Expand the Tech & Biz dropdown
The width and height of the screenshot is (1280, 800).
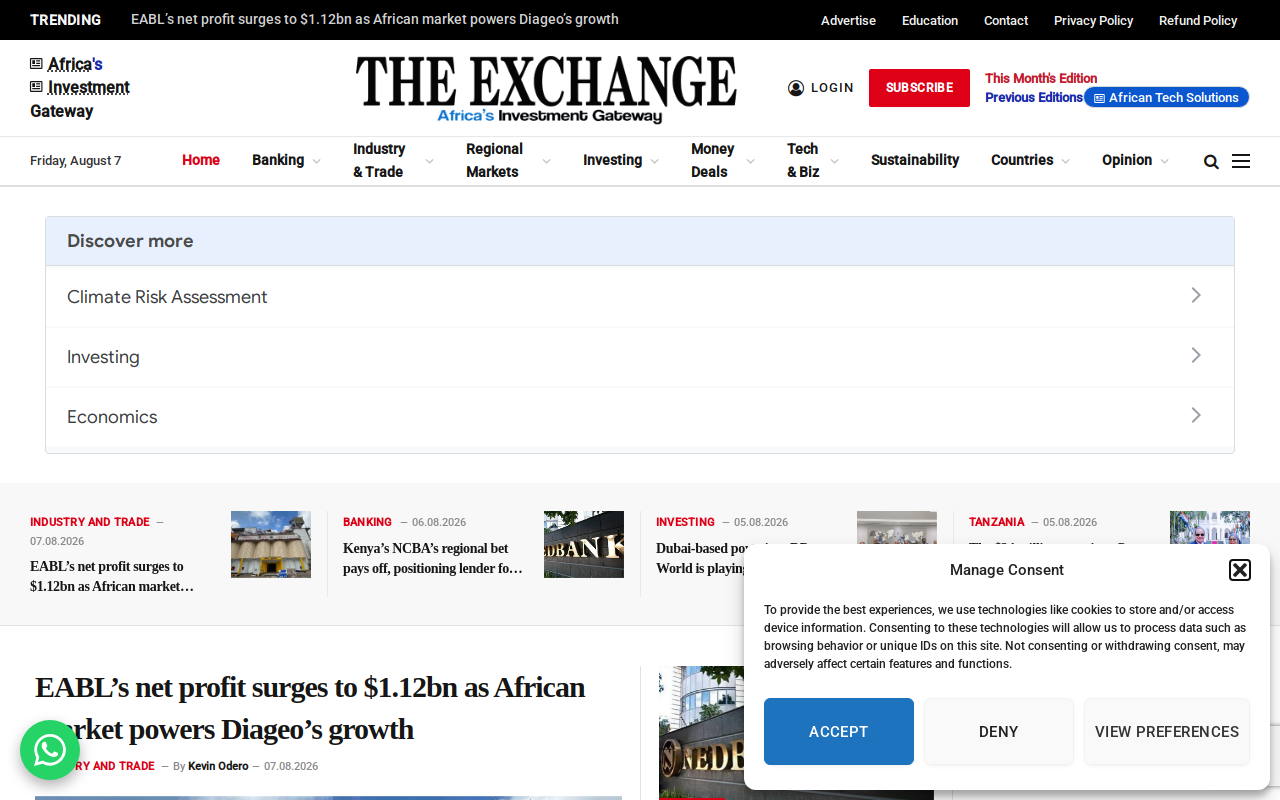point(834,161)
